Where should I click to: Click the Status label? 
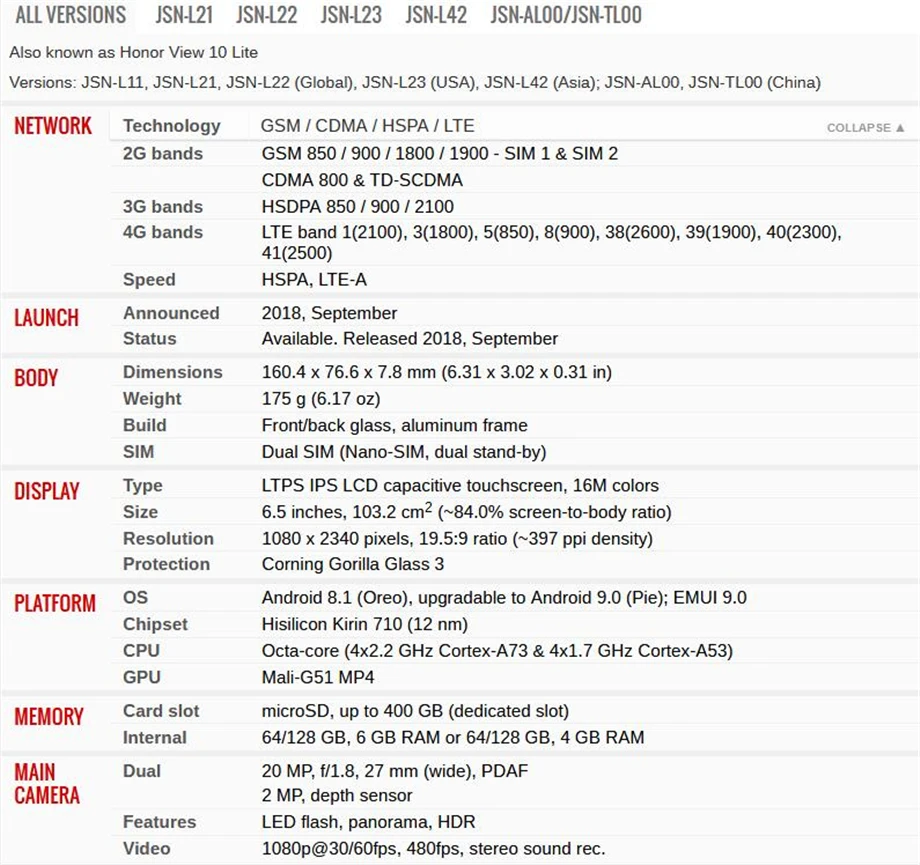[149, 339]
